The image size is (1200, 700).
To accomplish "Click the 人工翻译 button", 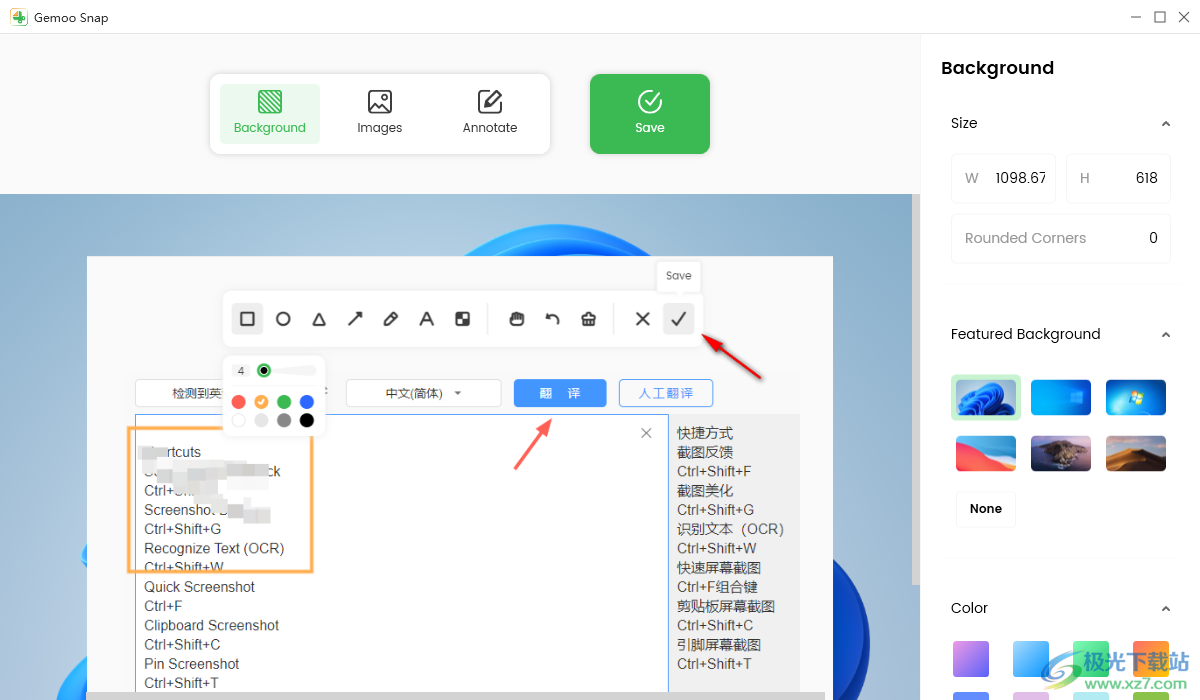I will tap(666, 393).
